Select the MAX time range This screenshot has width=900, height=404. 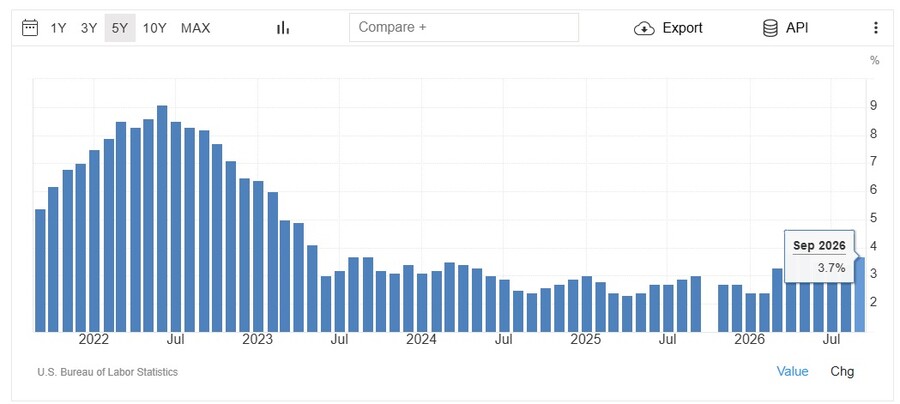click(x=196, y=28)
